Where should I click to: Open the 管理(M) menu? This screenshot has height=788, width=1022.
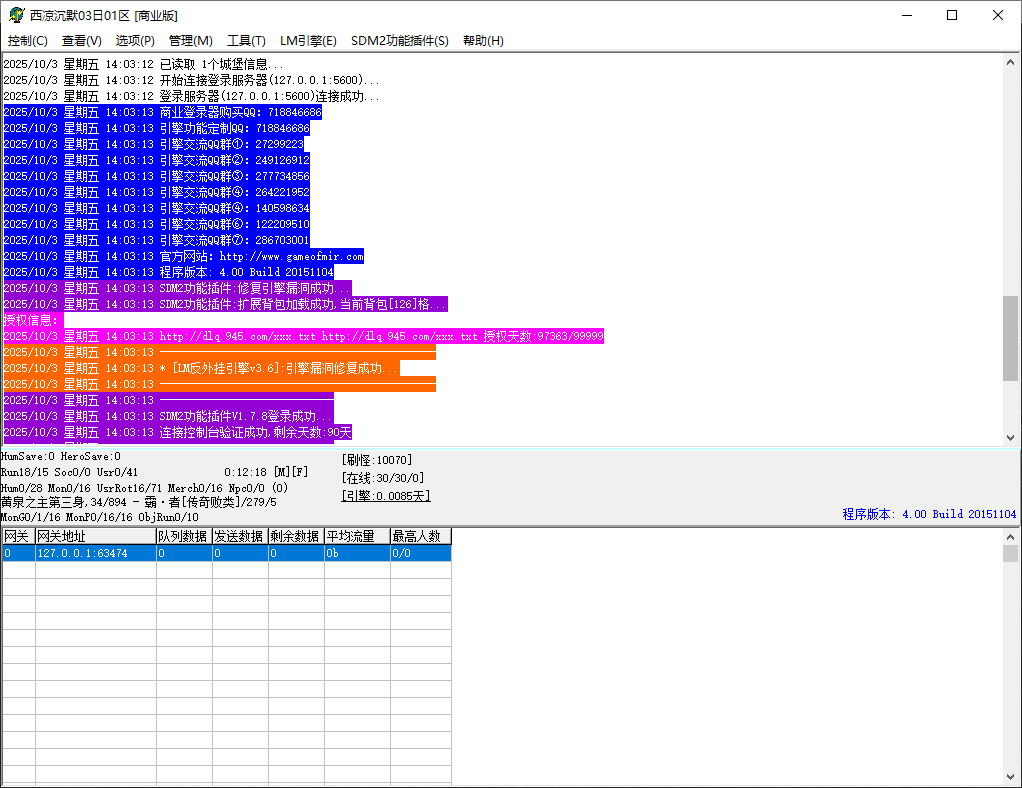pos(190,41)
